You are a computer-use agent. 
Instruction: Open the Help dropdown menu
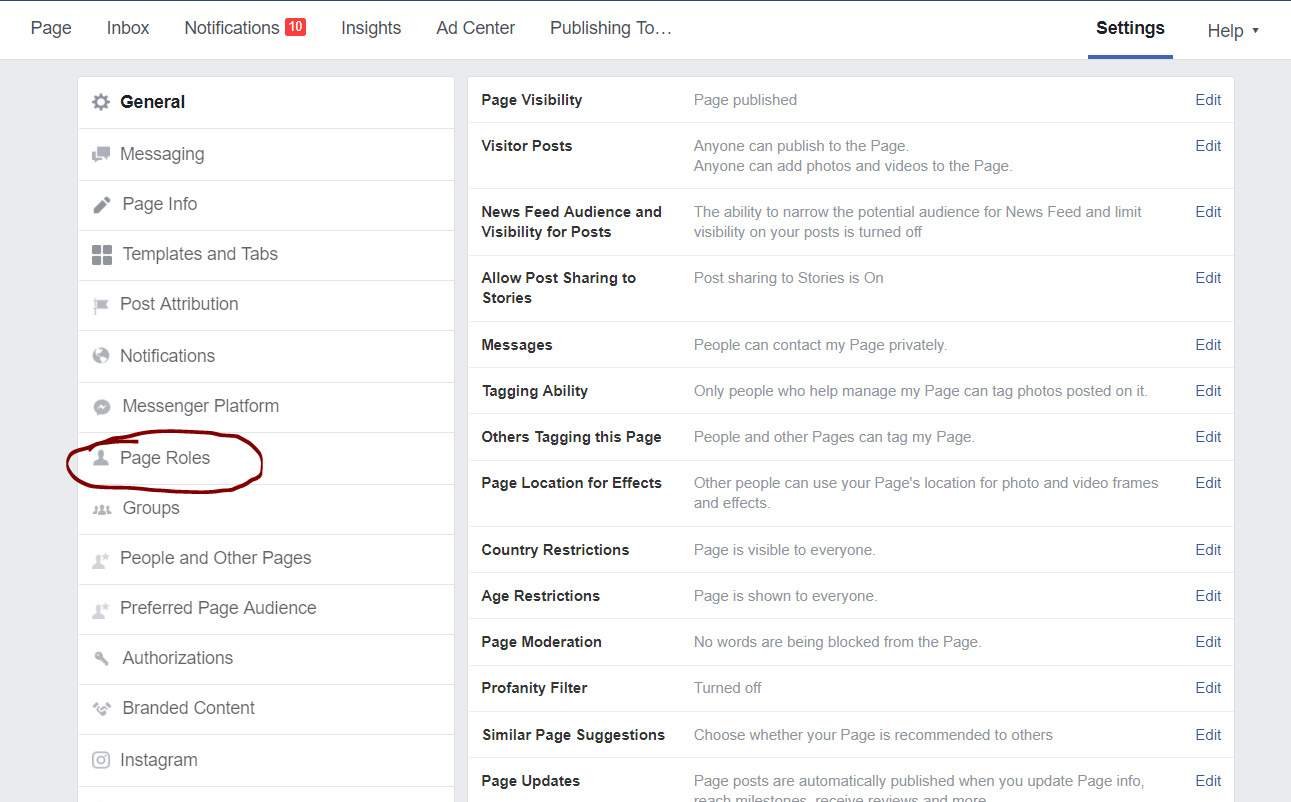1232,30
